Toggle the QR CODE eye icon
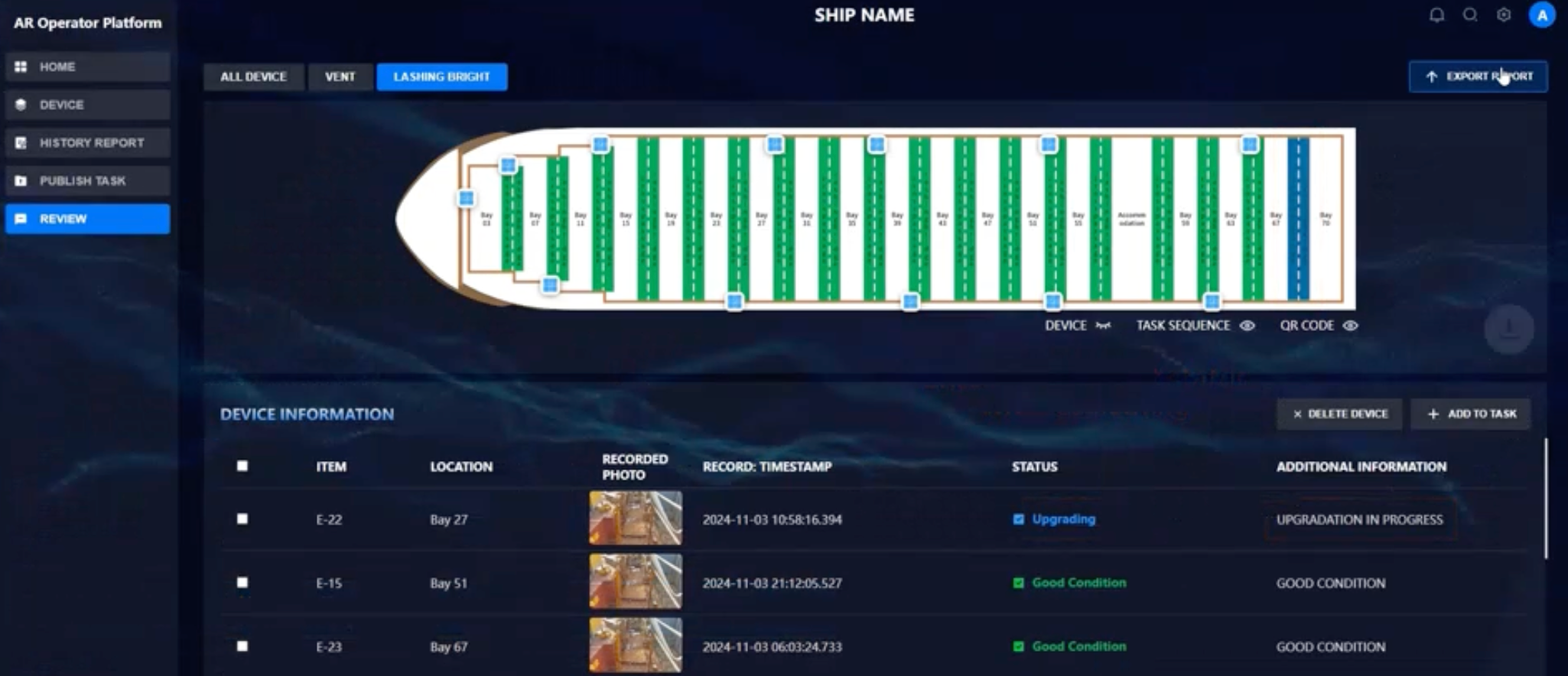 pyautogui.click(x=1351, y=326)
